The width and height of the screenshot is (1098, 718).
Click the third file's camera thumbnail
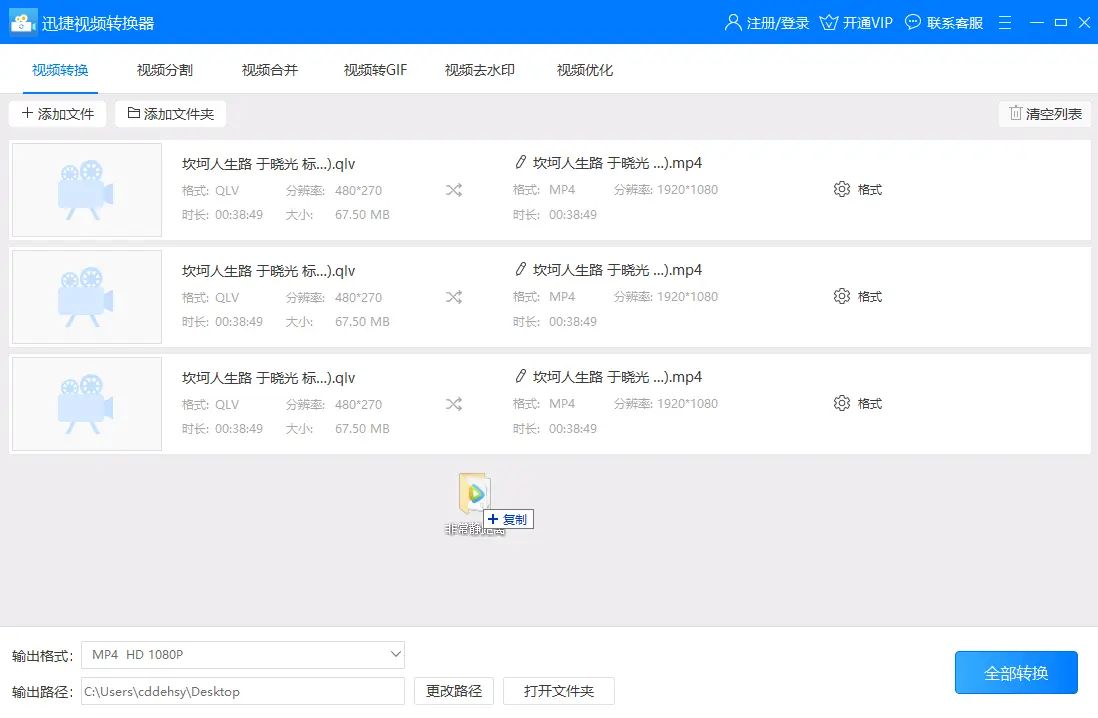(87, 404)
